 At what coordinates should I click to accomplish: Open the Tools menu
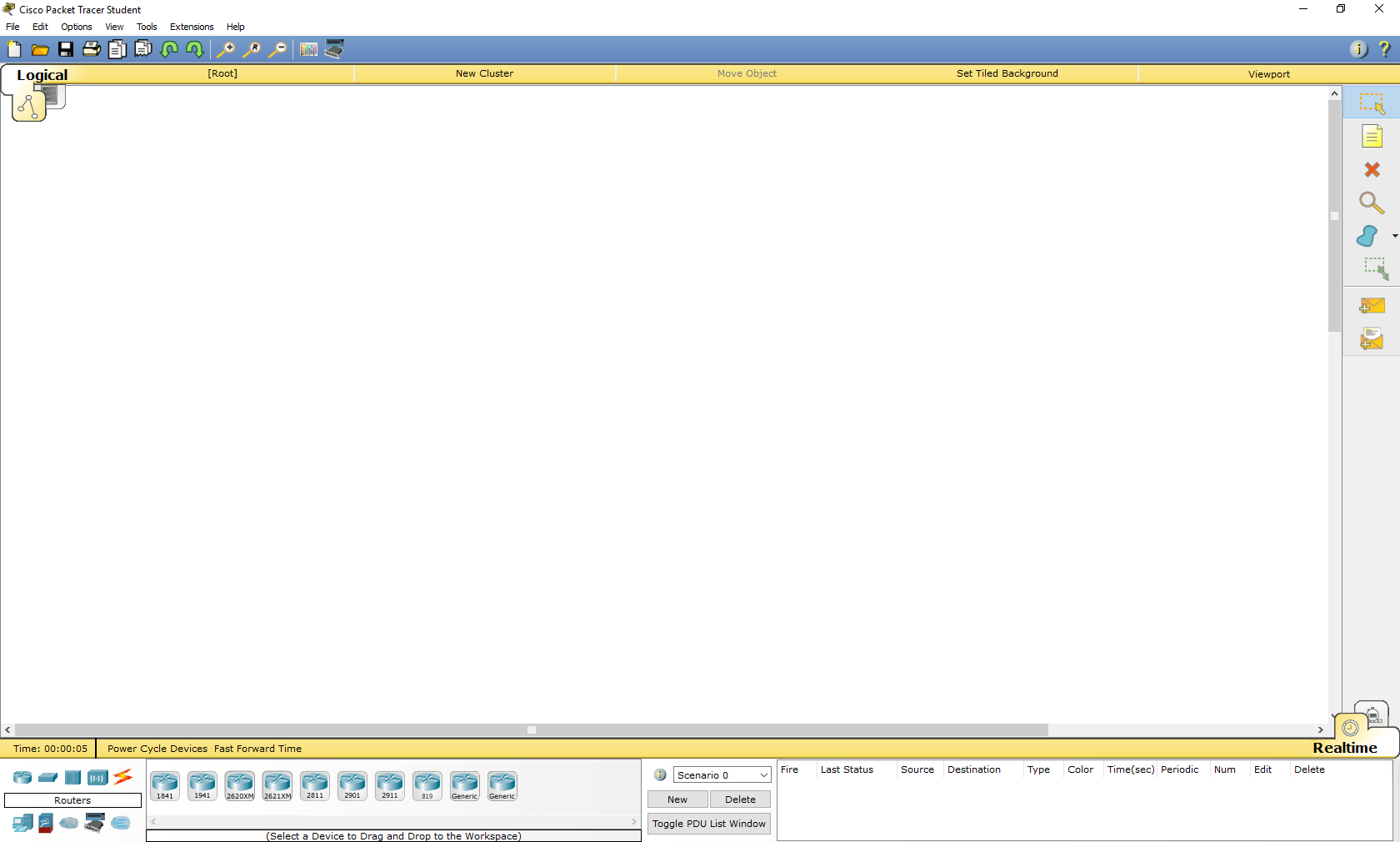tap(147, 27)
